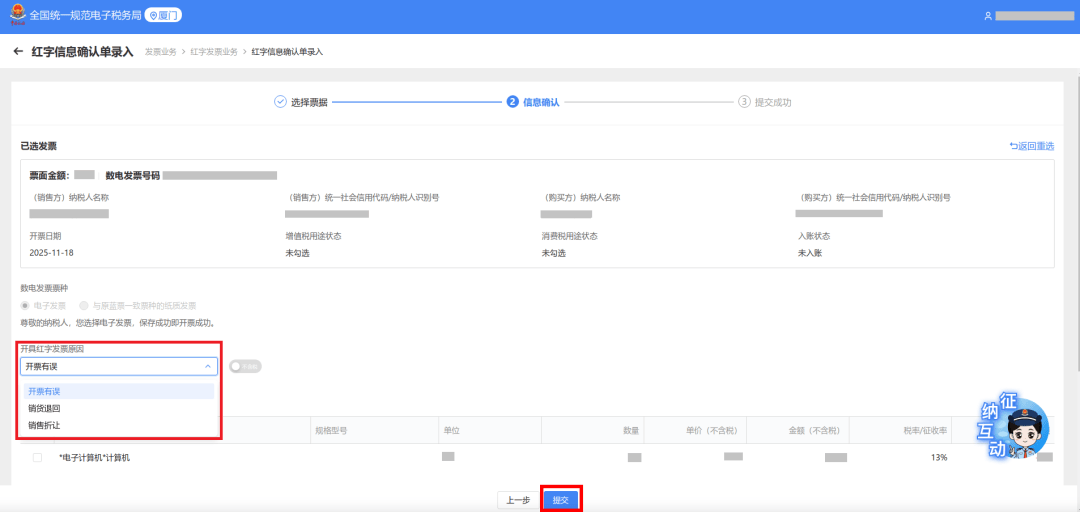Select the paper invoice radio option
1080x512 pixels.
tap(84, 305)
